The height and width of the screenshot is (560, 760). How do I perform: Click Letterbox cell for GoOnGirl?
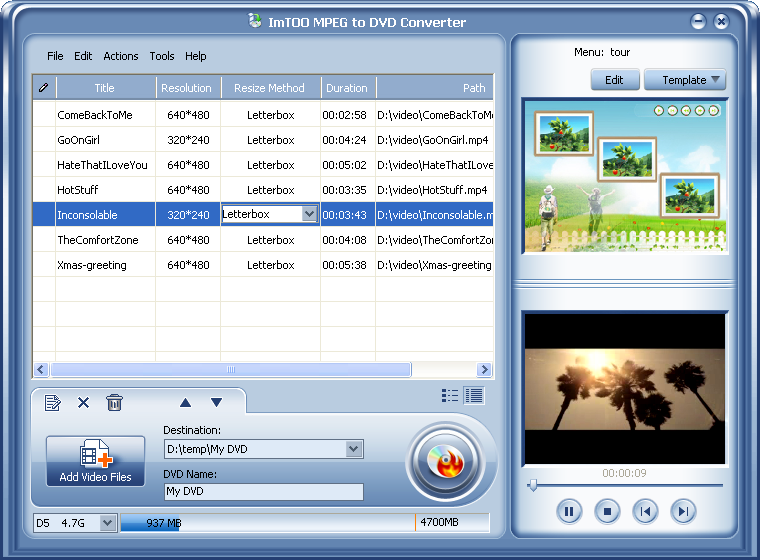click(270, 140)
